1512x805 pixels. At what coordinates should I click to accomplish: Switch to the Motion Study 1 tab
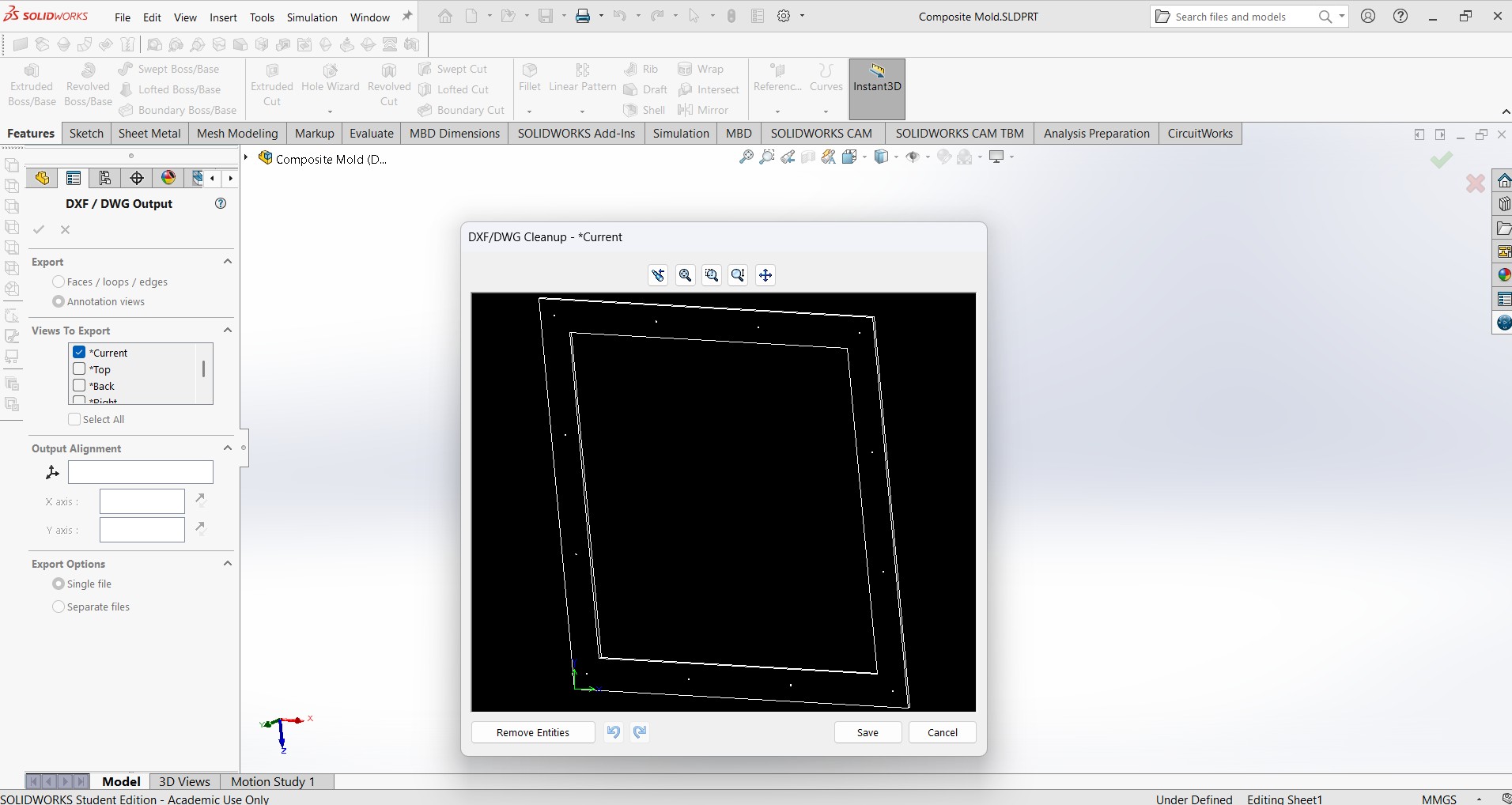pos(273,781)
